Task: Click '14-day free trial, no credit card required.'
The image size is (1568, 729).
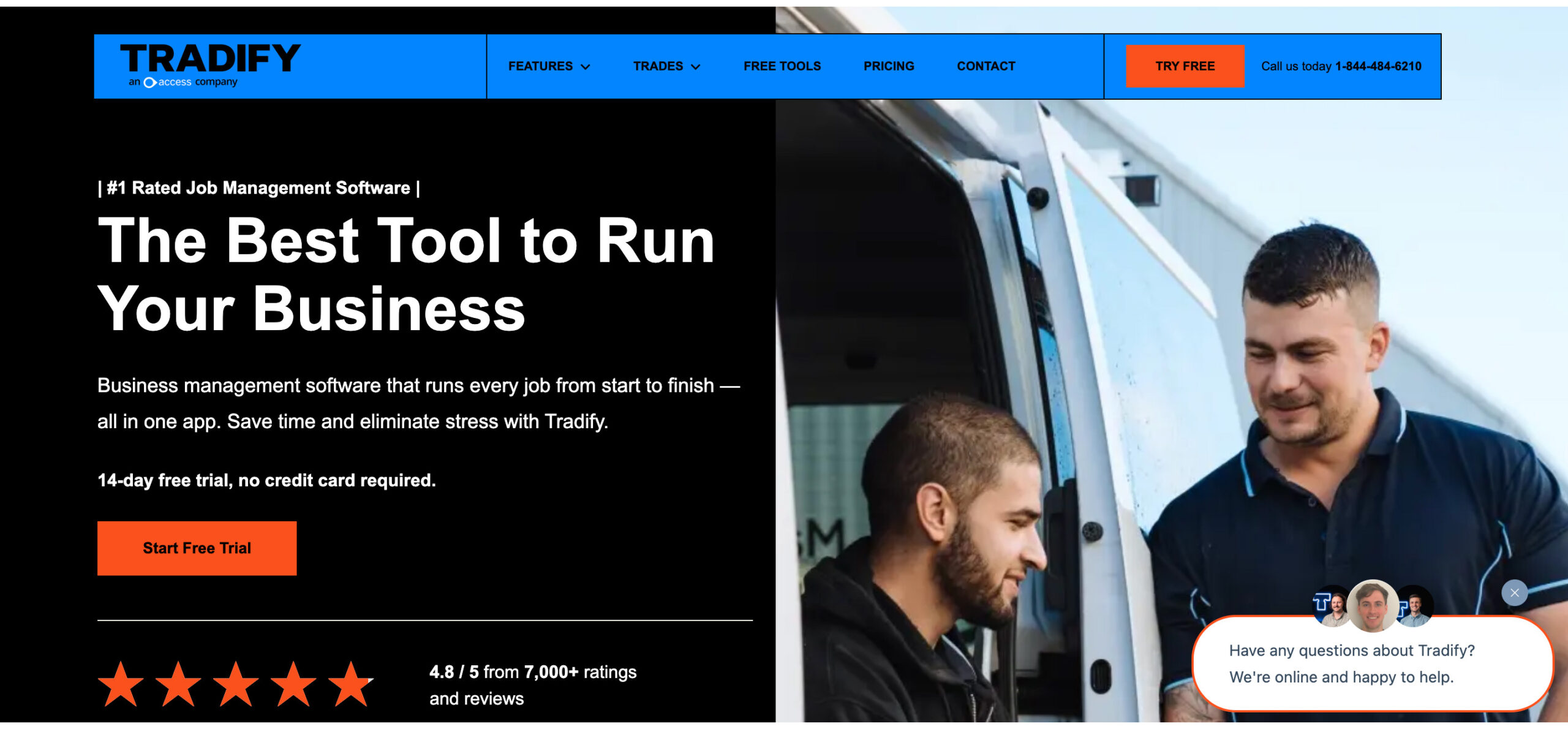Action: point(266,480)
